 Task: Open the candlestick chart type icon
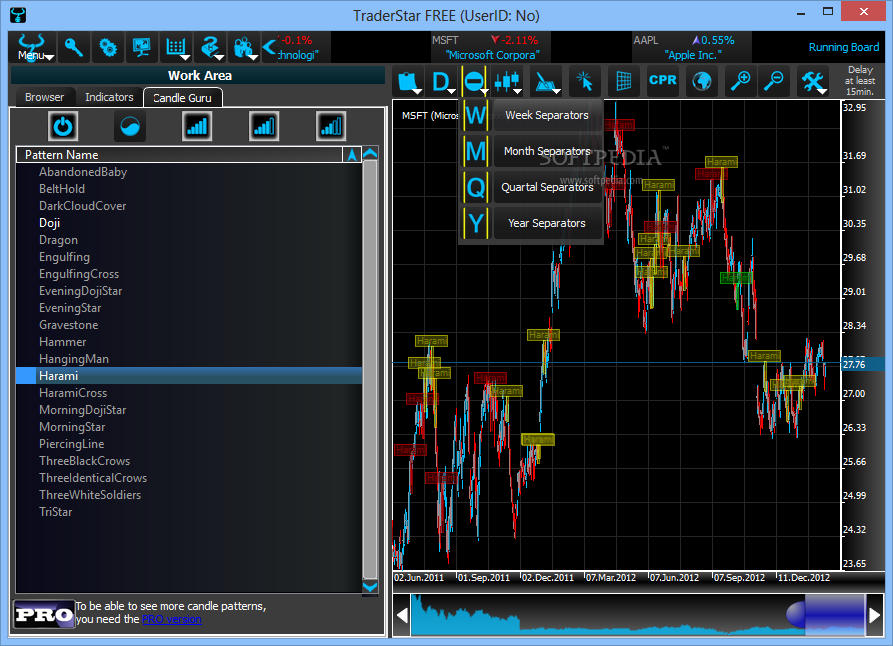tap(507, 81)
